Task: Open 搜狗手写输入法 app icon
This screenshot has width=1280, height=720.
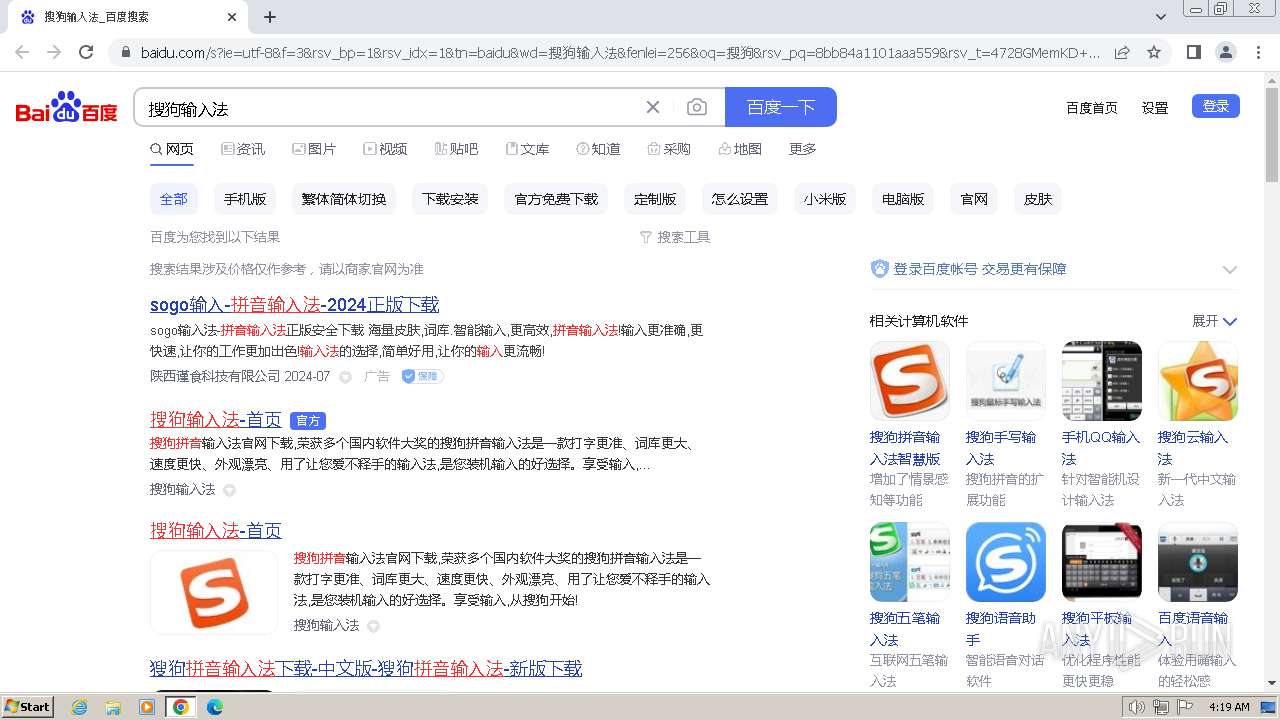Action: point(1005,380)
